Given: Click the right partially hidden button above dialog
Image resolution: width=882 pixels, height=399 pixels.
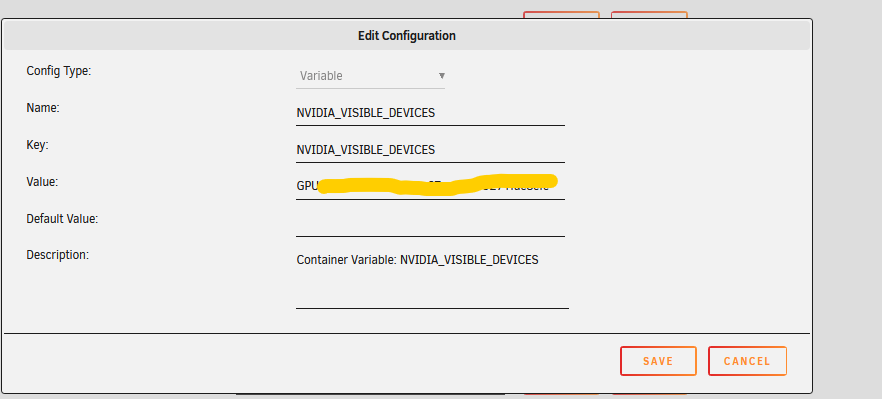Looking at the screenshot, I should coord(649,15).
